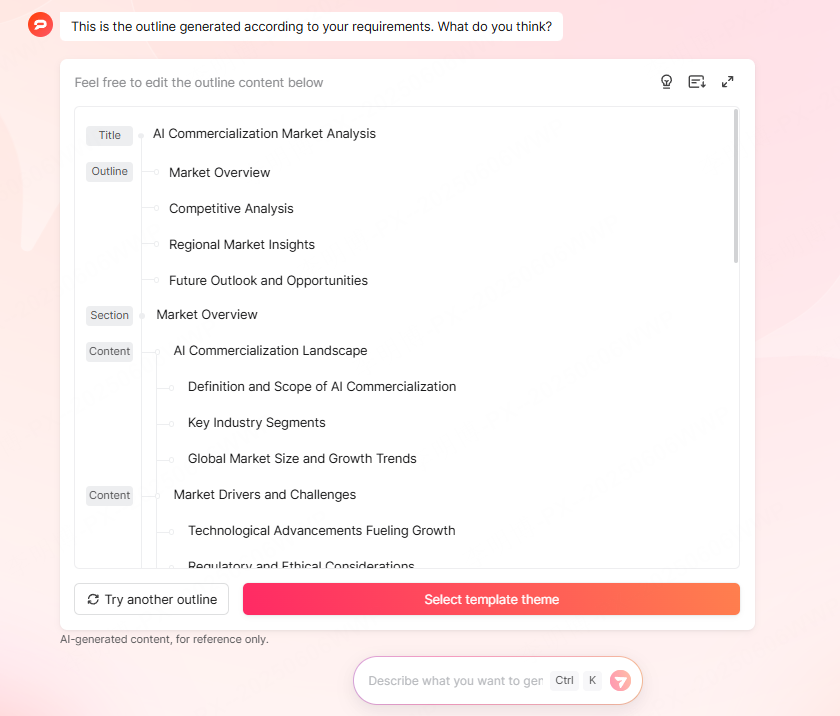
Task: Click the refresh icon in Try another outline
Action: (x=93, y=600)
